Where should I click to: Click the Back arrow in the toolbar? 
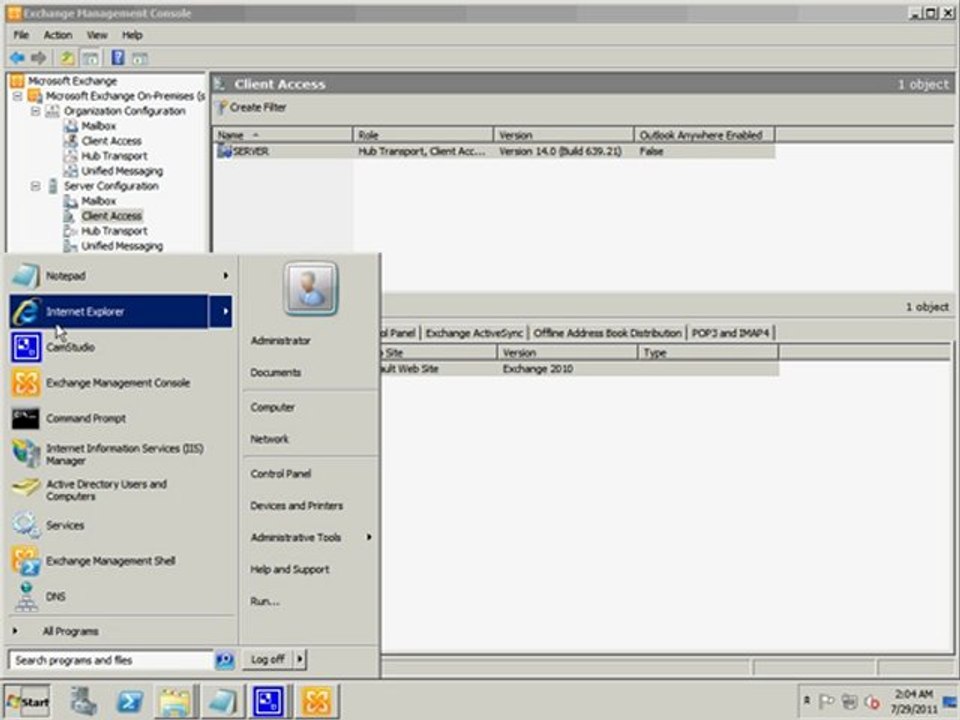pos(17,58)
